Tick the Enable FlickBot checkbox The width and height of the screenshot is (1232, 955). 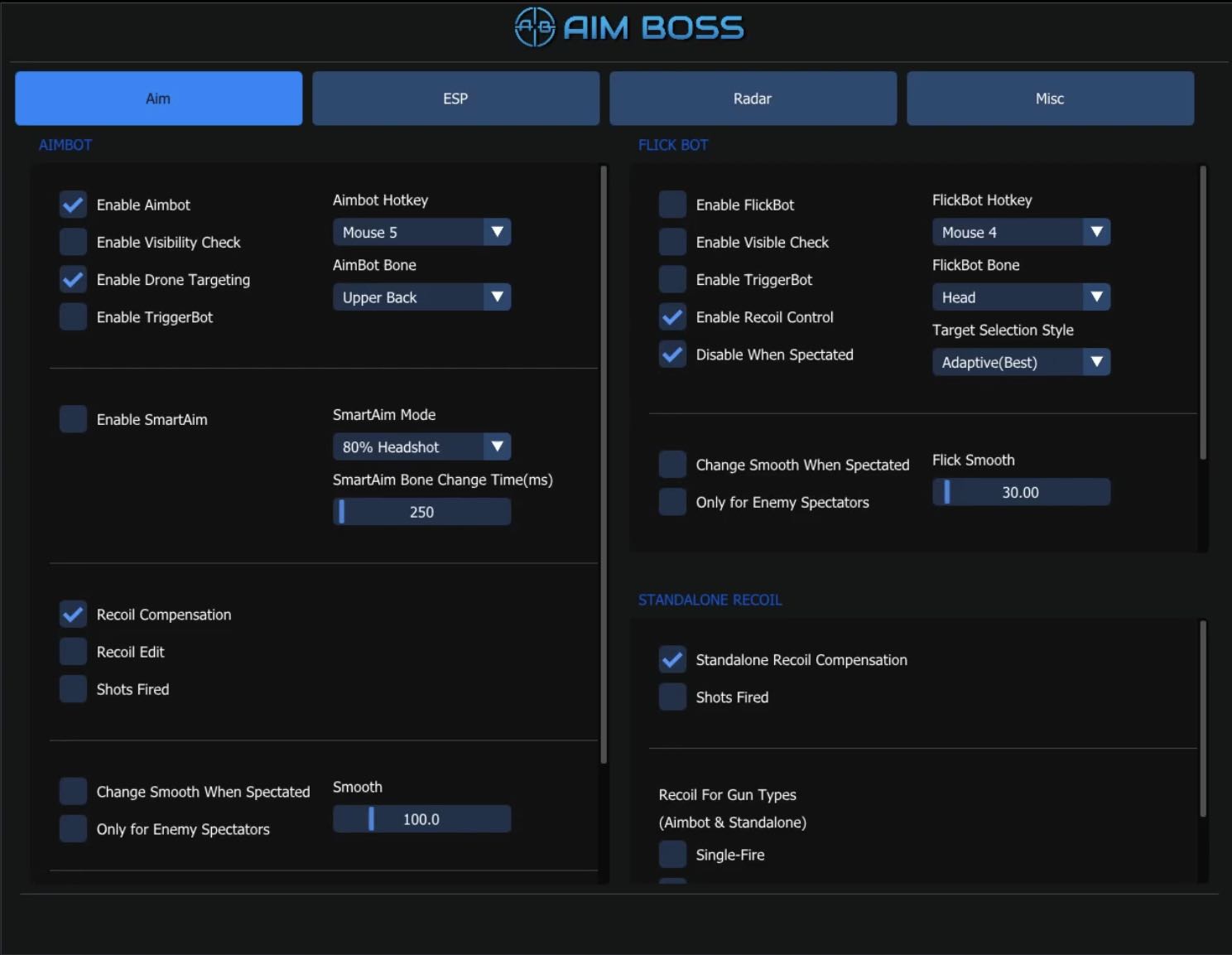[672, 205]
